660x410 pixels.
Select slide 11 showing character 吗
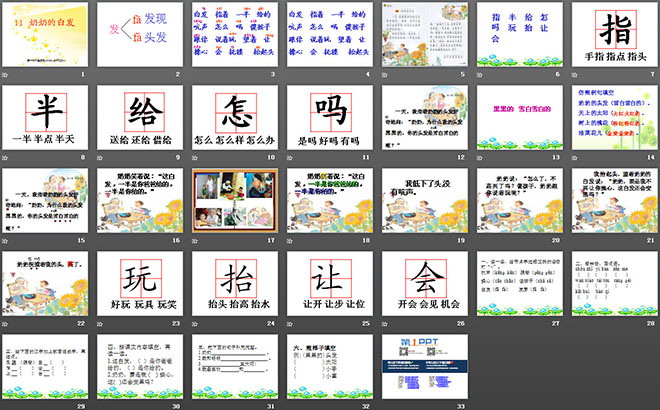pyautogui.click(x=330, y=117)
